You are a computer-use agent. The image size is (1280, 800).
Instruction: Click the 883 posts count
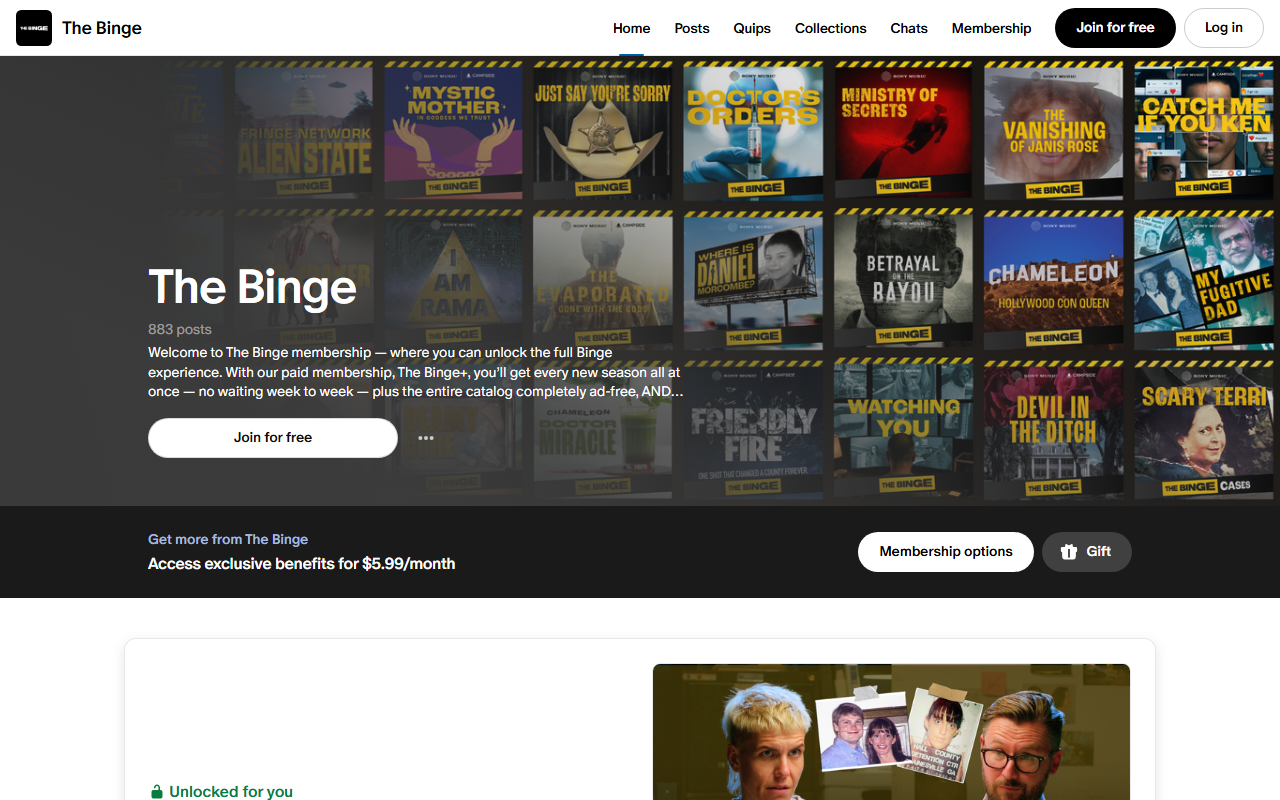(180, 329)
